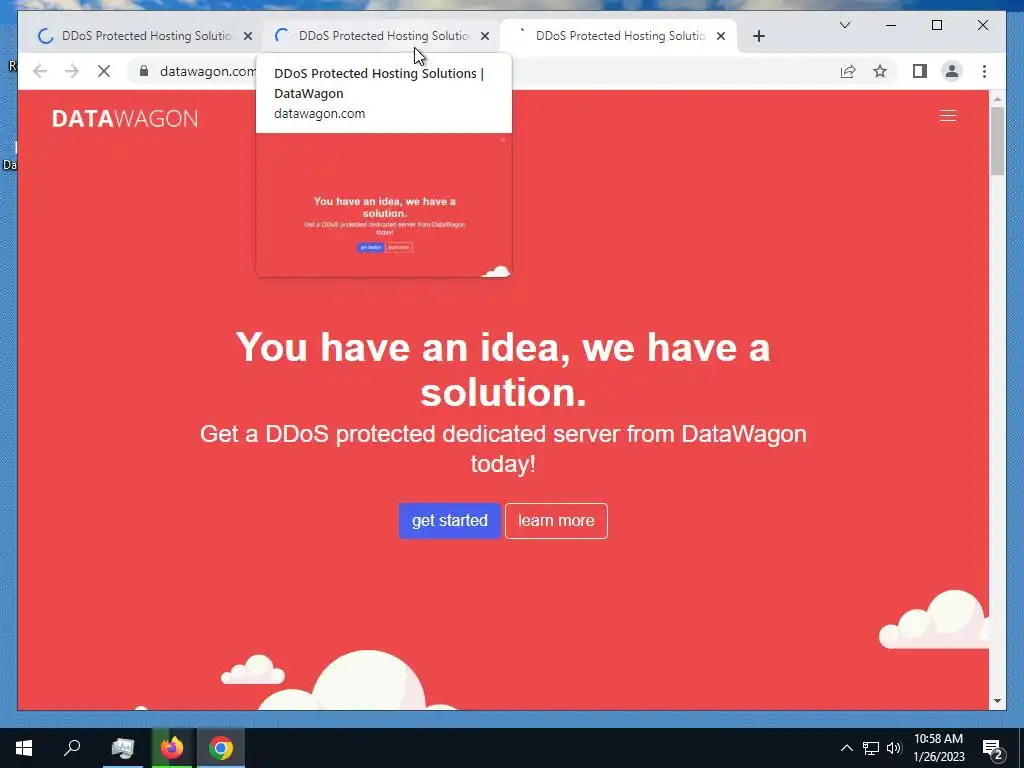1024x768 pixels.
Task: Stop loading the page in Chrome
Action: 104,71
